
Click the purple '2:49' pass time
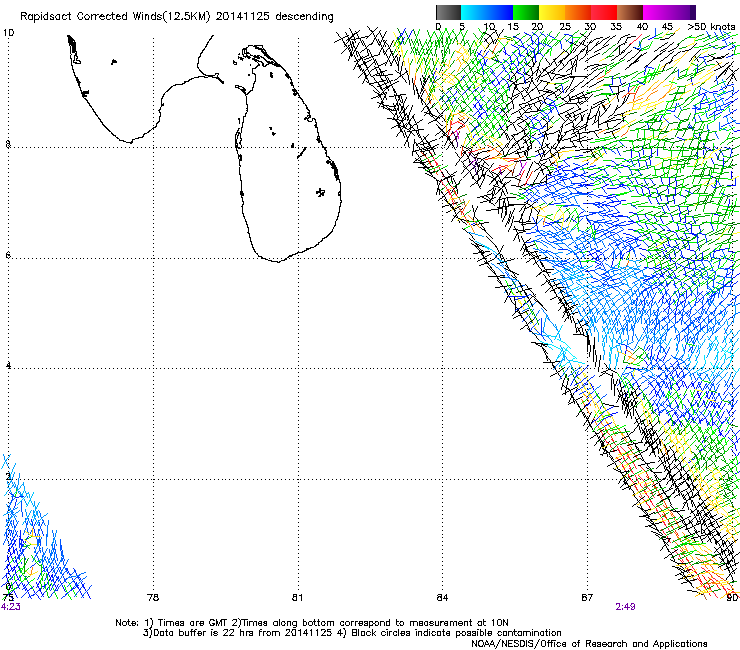pyautogui.click(x=625, y=607)
